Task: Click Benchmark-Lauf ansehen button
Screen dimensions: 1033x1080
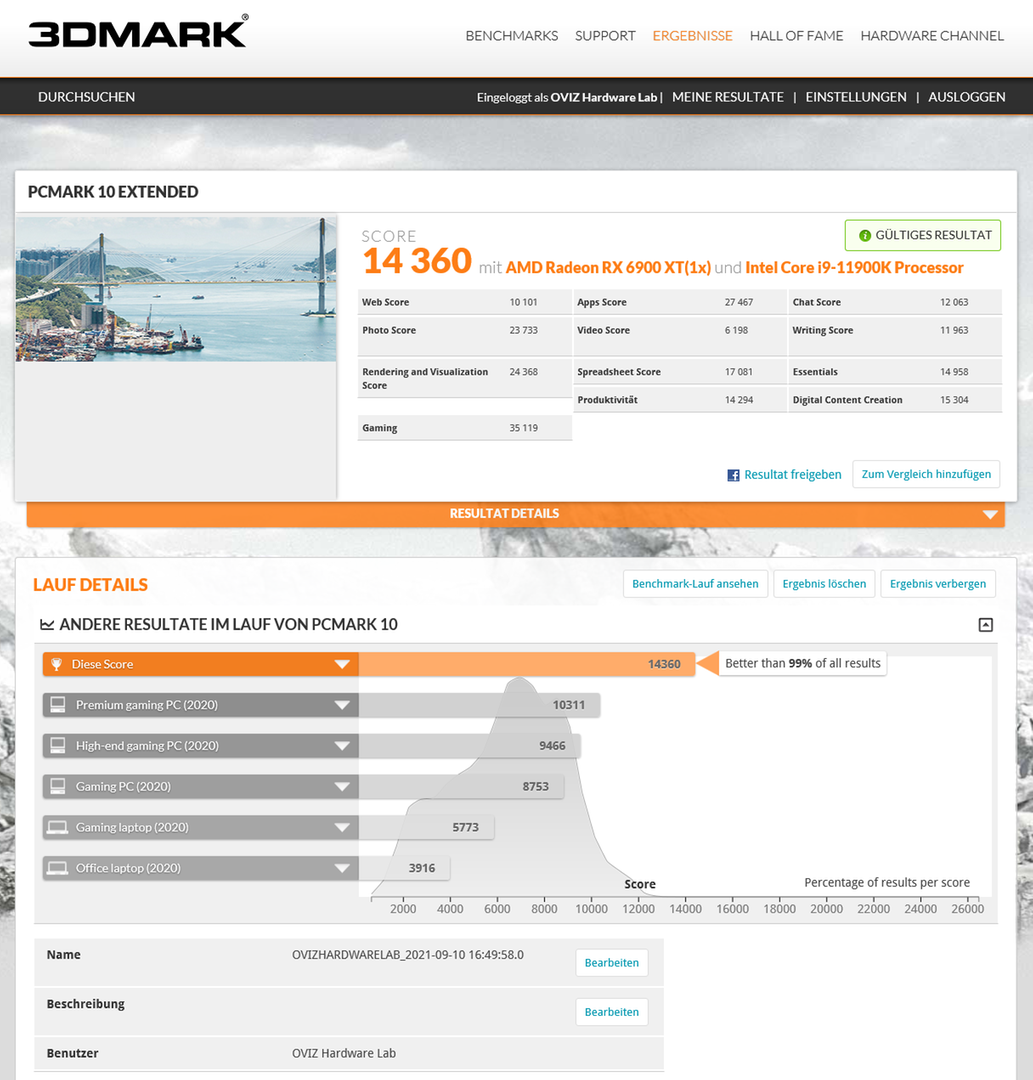Action: point(696,584)
